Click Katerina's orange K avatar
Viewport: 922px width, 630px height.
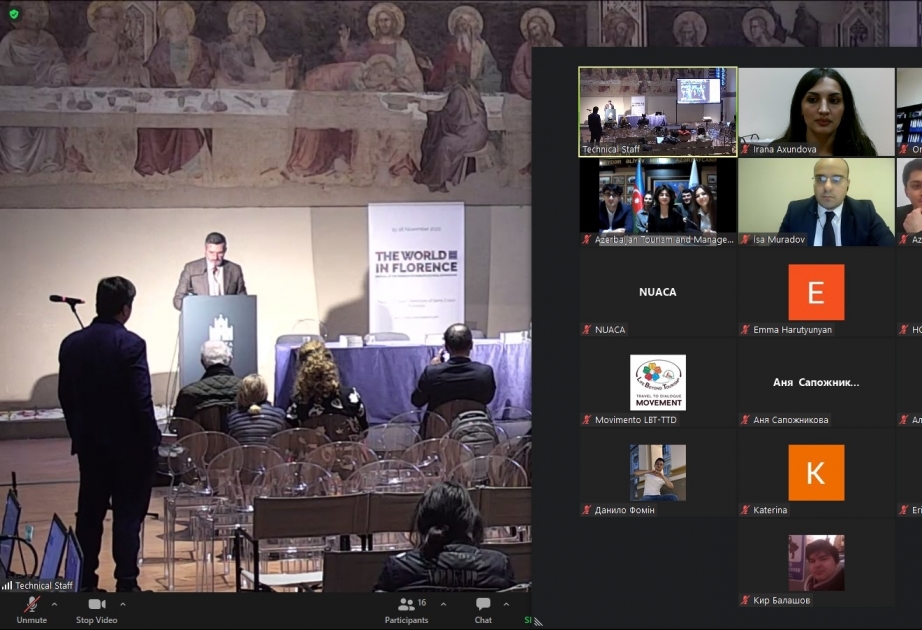[816, 472]
